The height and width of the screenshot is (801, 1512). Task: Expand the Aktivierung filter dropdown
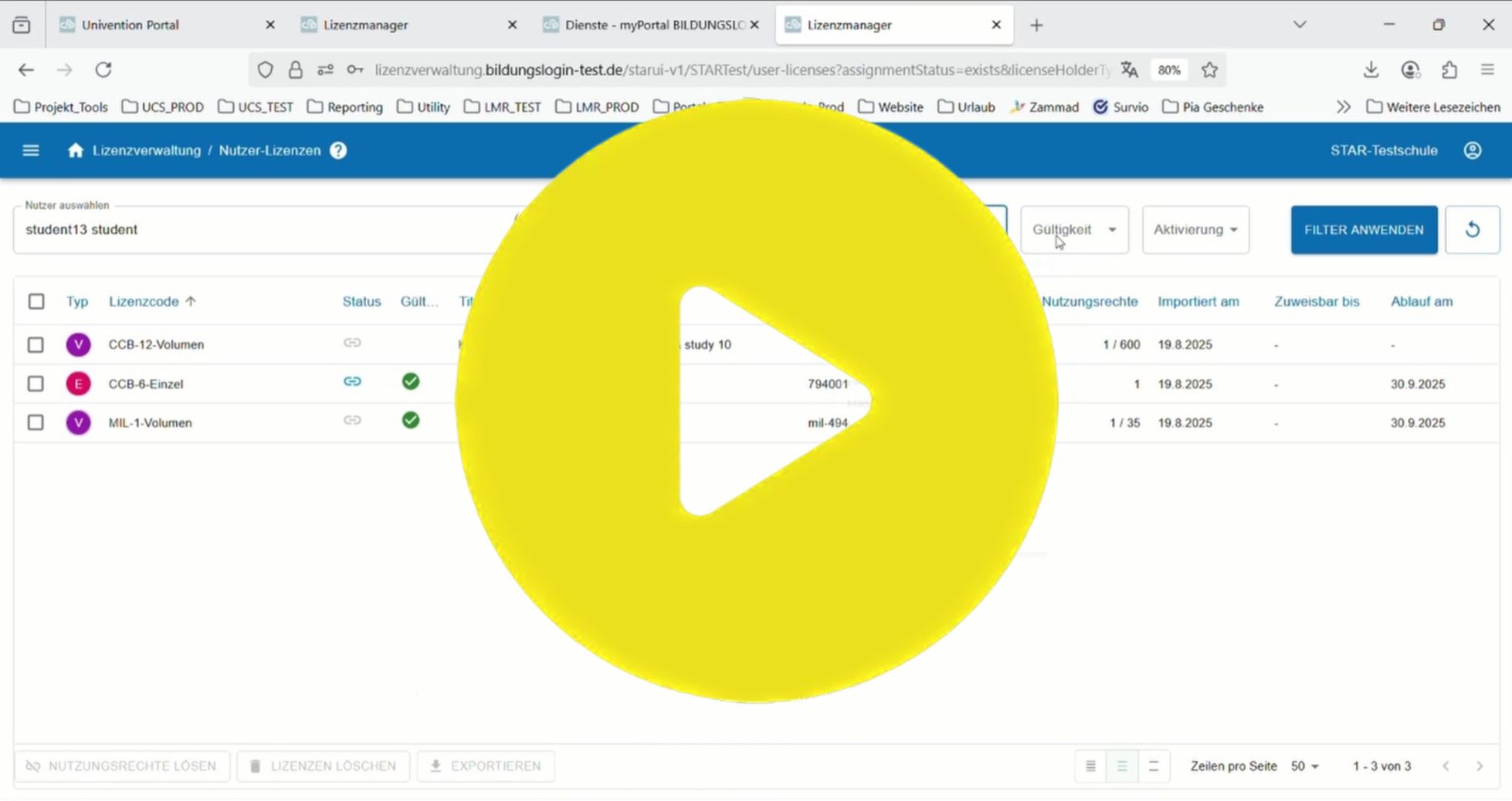click(x=1195, y=230)
